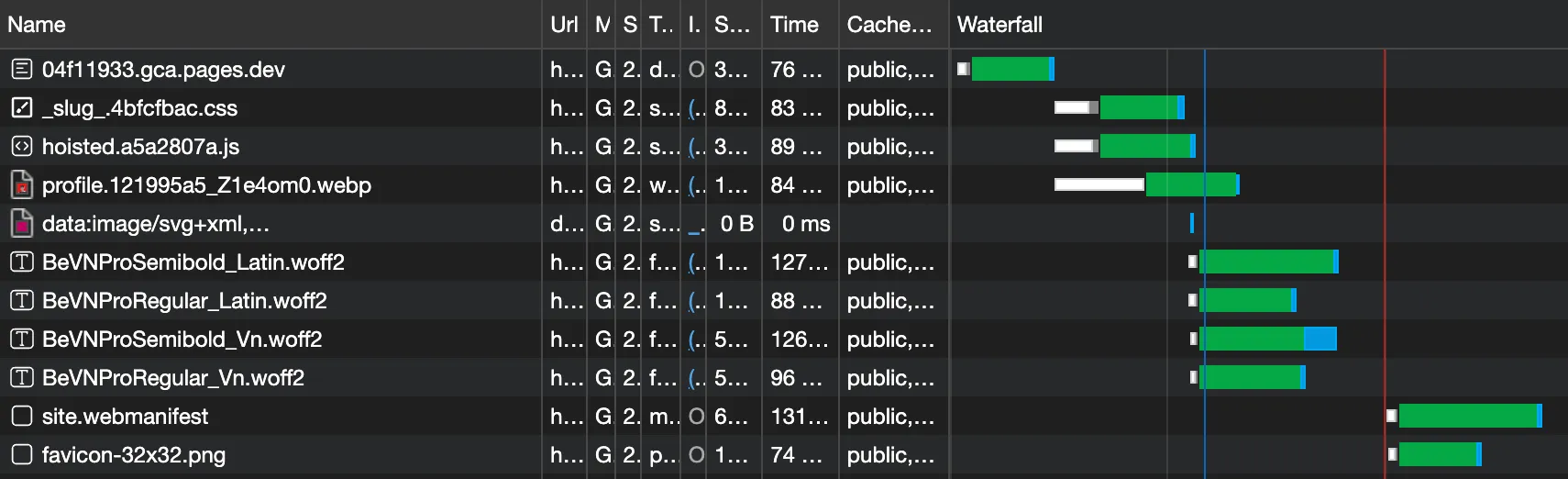This screenshot has width=1568, height=479.
Task: Open the initiator link for _slug_.4bfcfbac.css row
Action: [694, 108]
